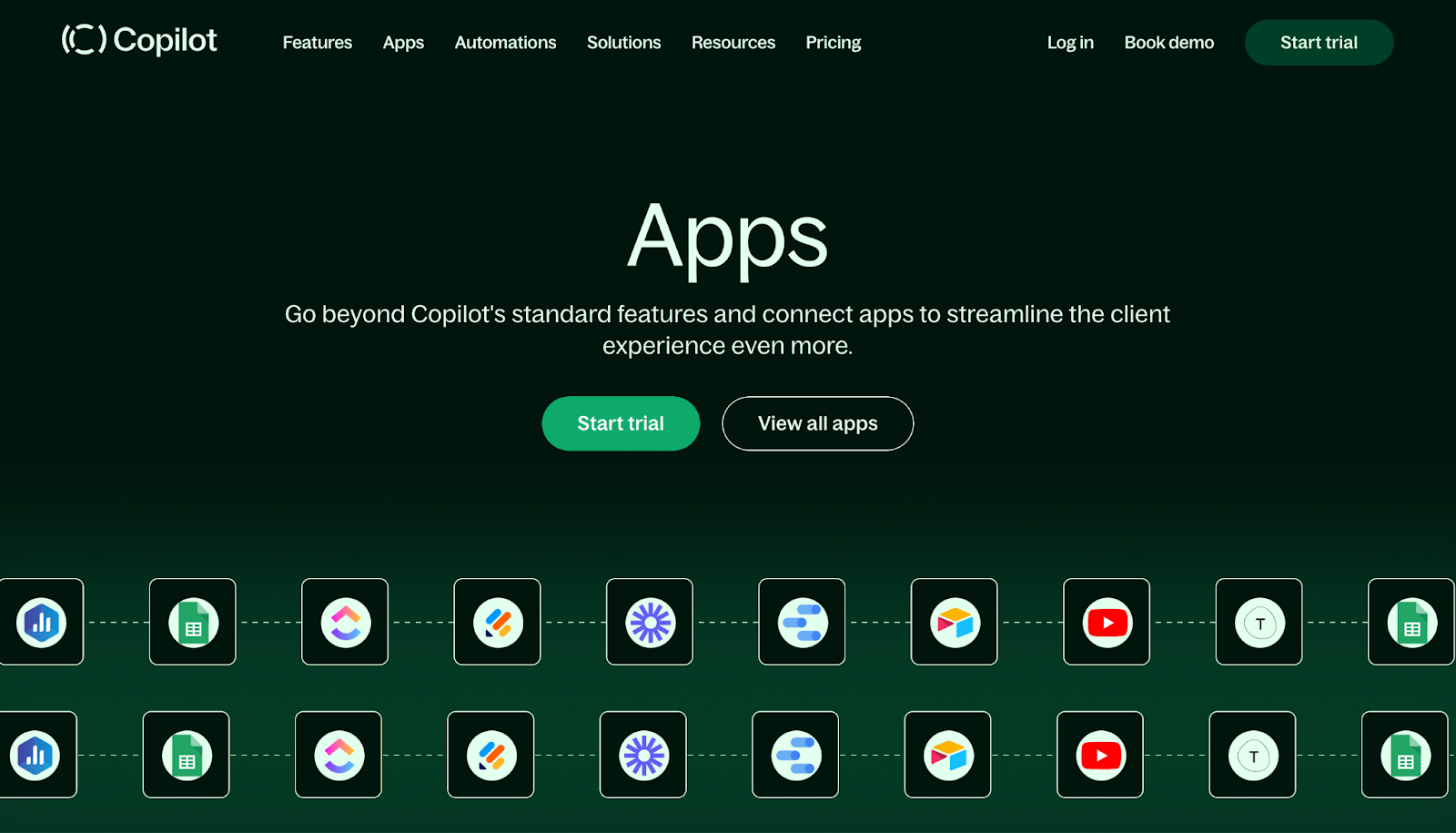
Task: Open the Looker Studio icon in the top row
Action: 802,622
